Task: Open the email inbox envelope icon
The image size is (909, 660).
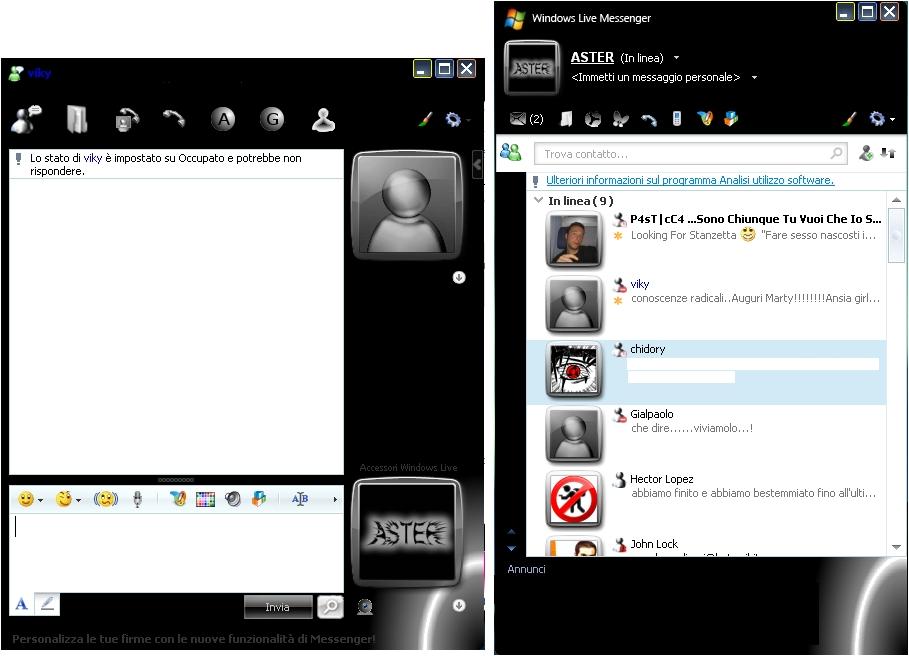Action: 518,119
